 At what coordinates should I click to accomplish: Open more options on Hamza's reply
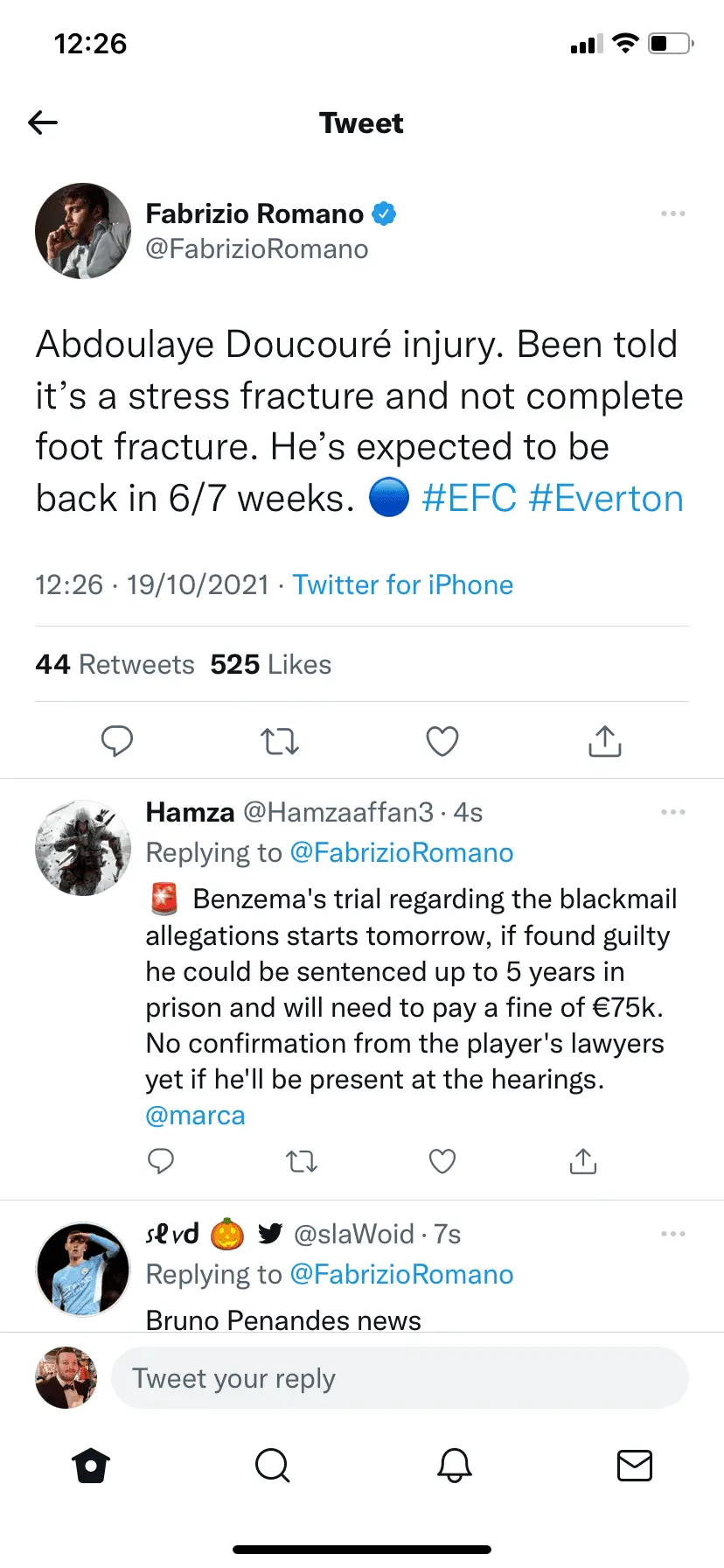tap(673, 812)
